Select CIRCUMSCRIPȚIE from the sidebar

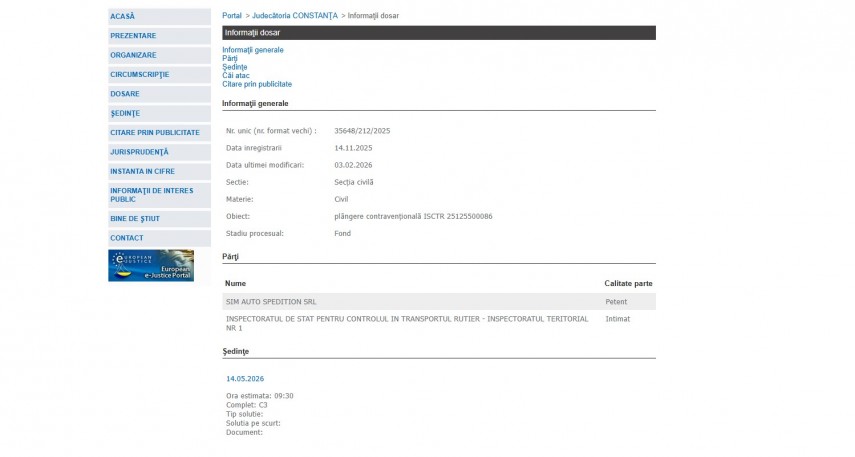[139, 74]
